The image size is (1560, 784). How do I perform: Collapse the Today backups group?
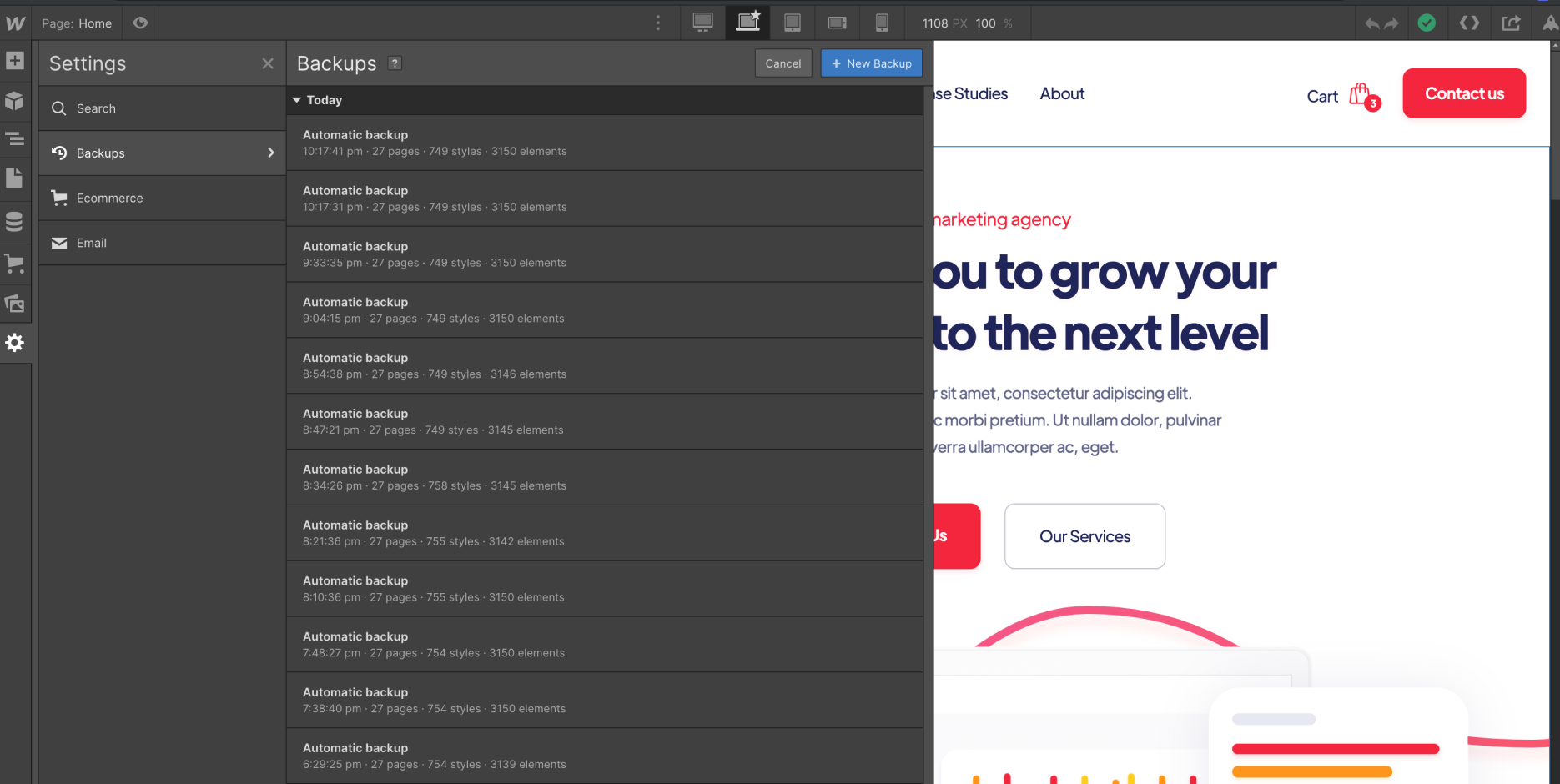point(297,100)
